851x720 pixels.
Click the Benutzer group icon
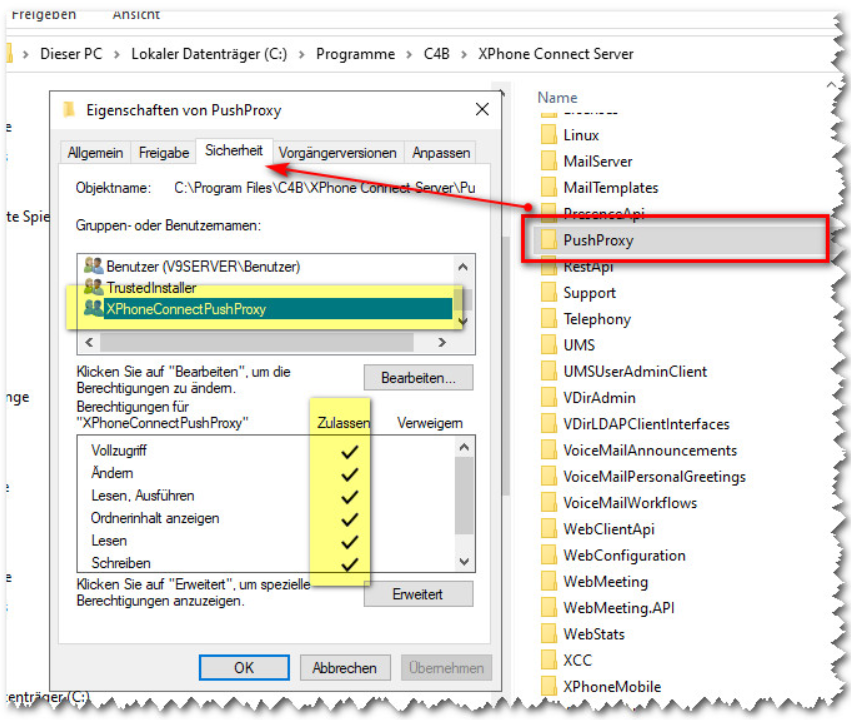[93, 265]
